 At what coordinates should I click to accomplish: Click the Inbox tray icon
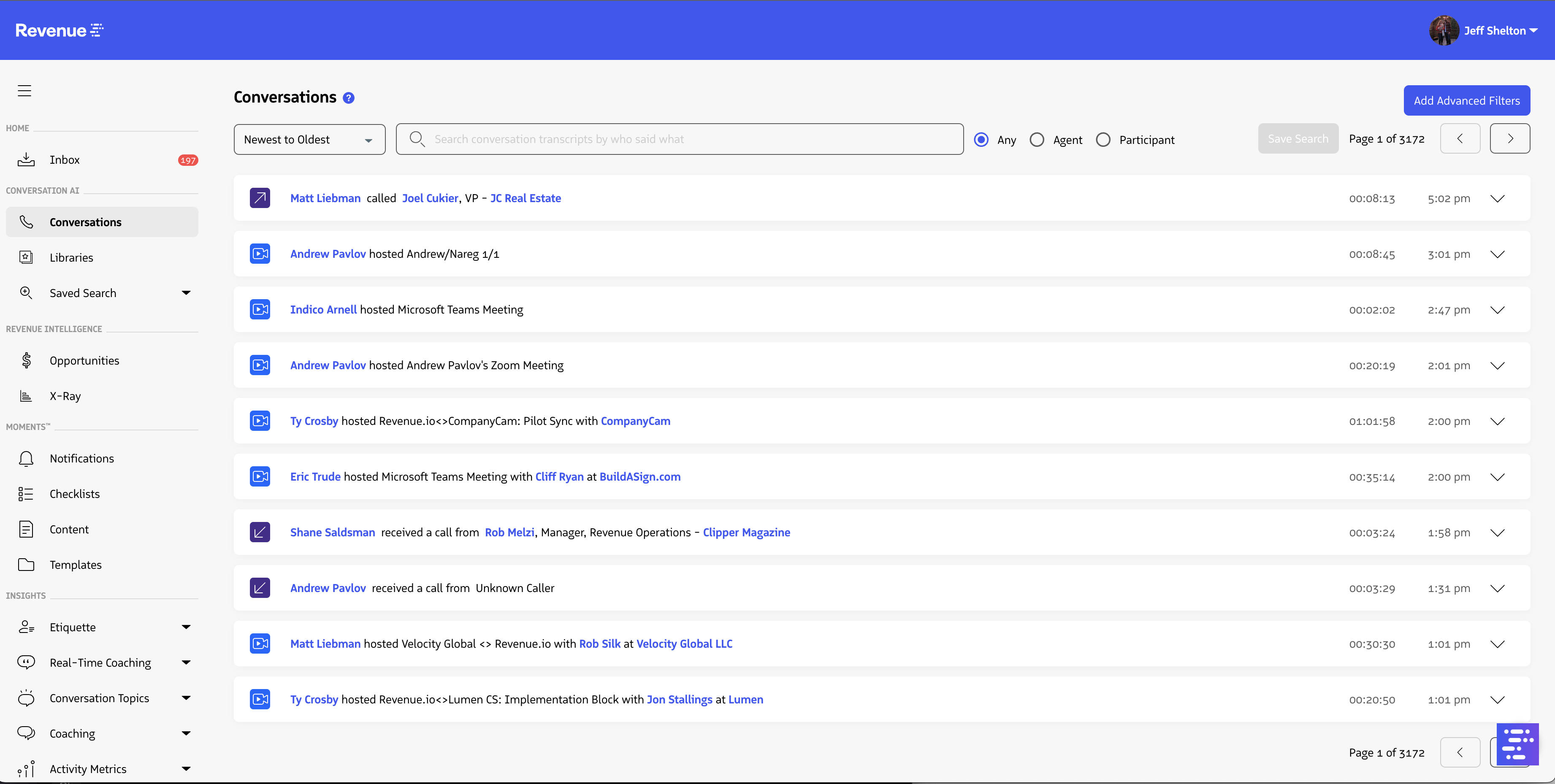26,160
